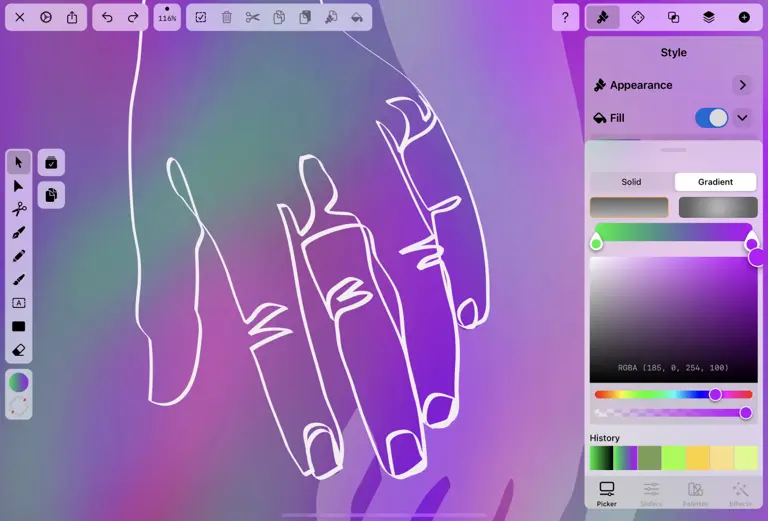Open the Sliders color tab
768x521 pixels.
click(651, 494)
